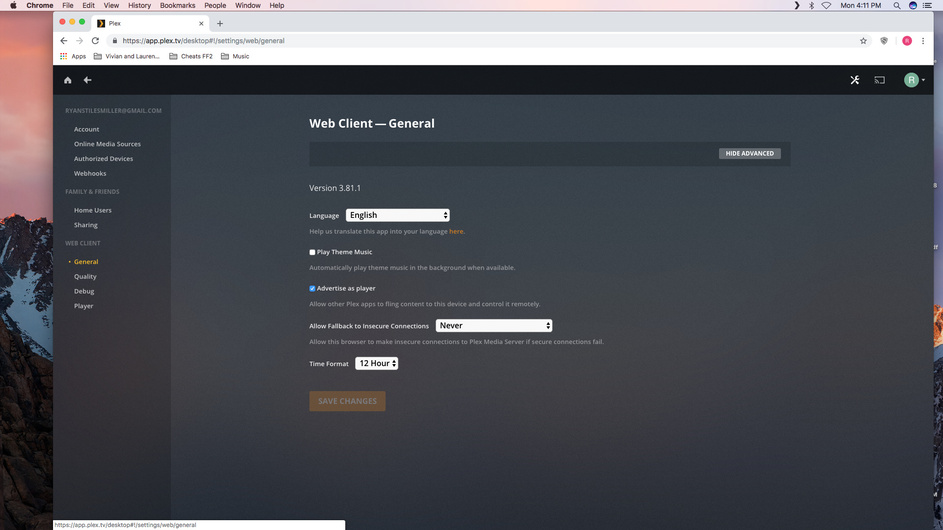Open the Vivian and Lauren bookmark folder
Screen dimensions: 943x530
click(127, 56)
